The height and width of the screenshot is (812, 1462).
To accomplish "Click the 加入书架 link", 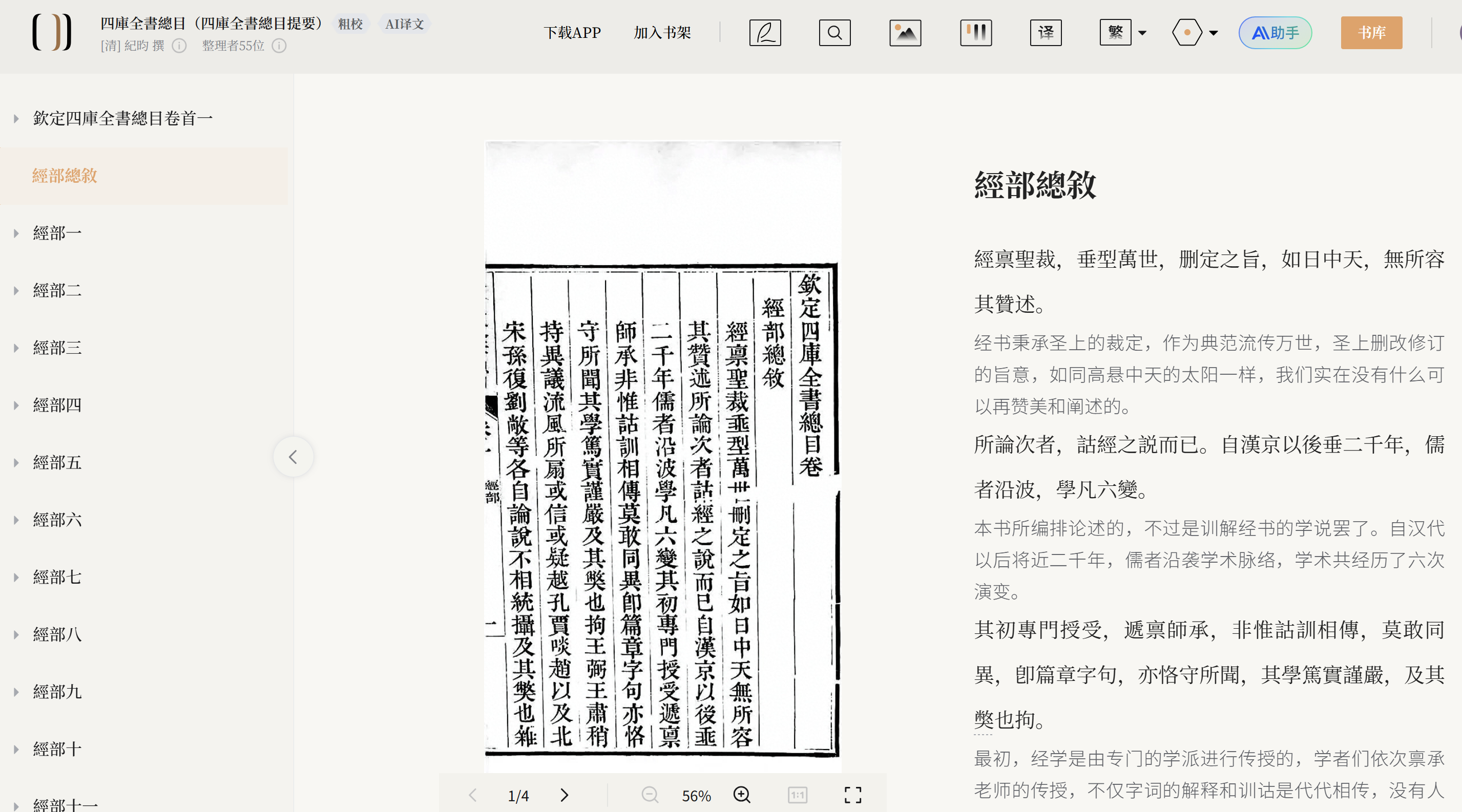I will (662, 32).
